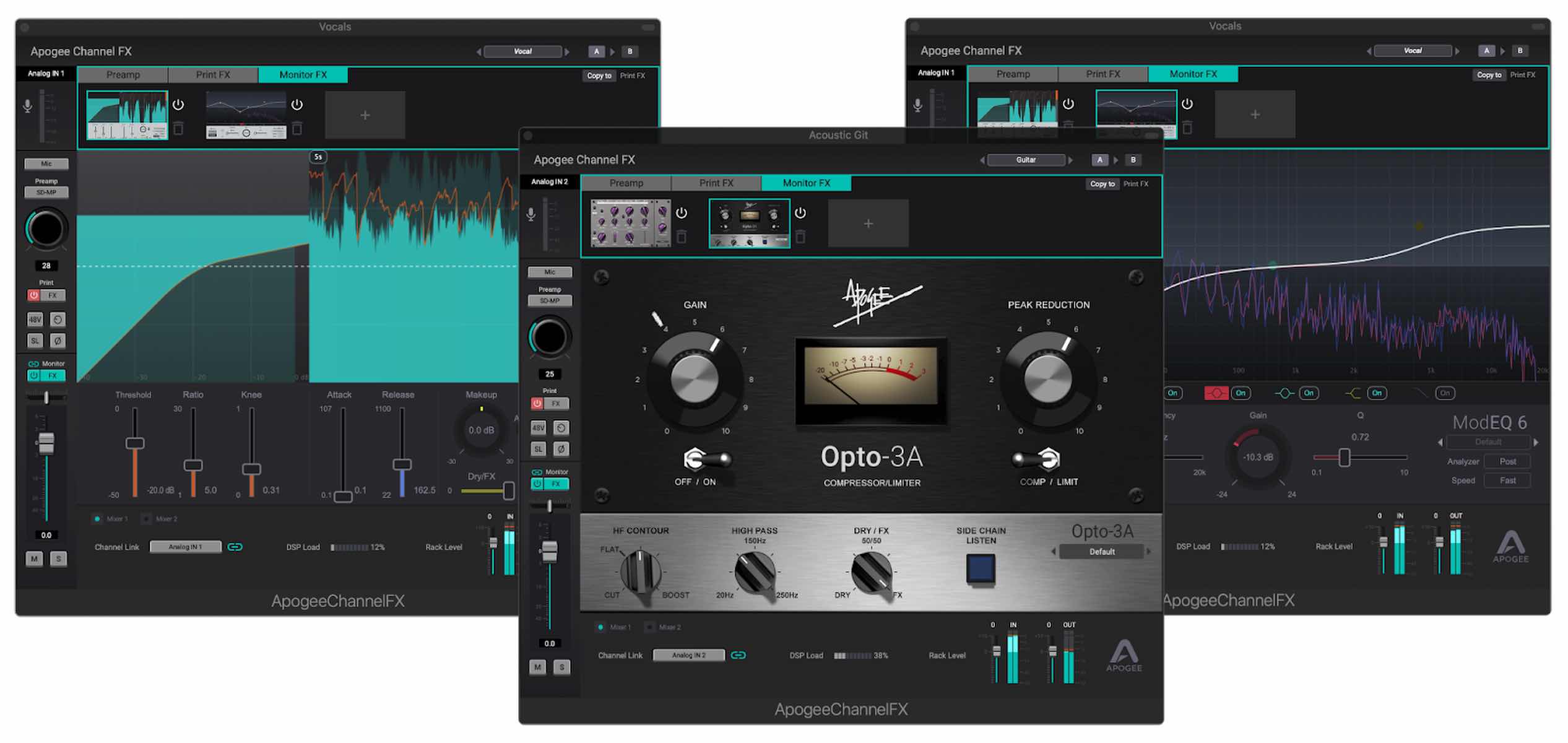This screenshot has width=1568, height=743.
Task: Select Mixer 1 radio in Acoustic Git window
Action: click(x=600, y=627)
